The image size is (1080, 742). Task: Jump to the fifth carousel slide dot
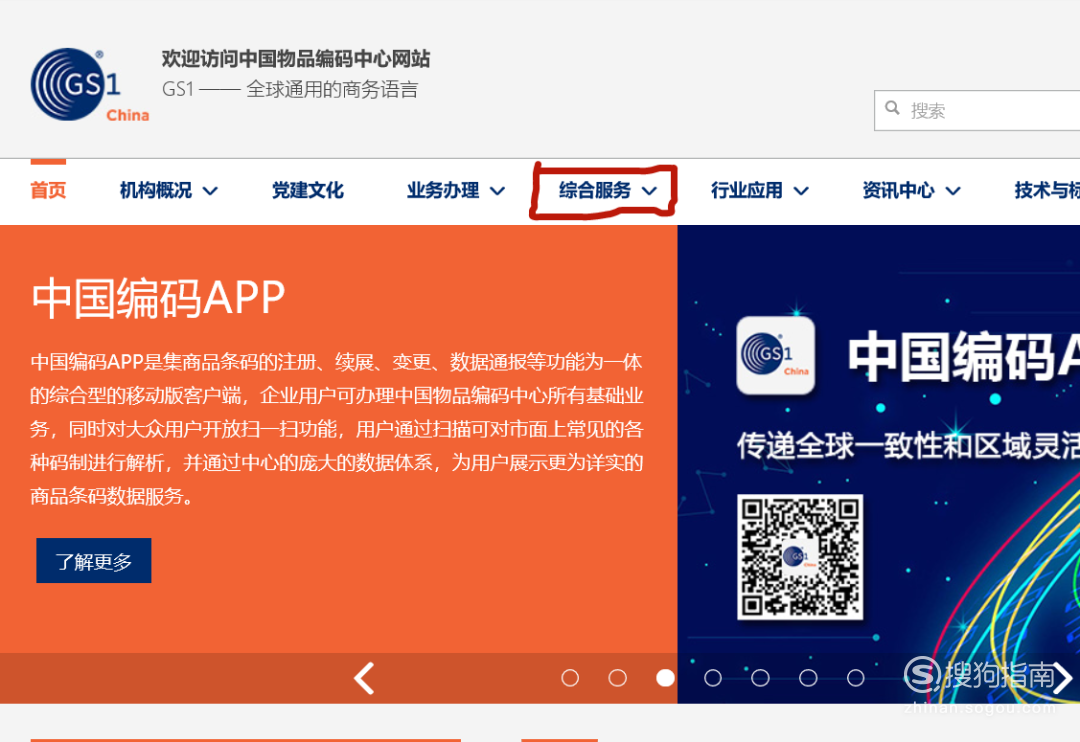(x=760, y=678)
